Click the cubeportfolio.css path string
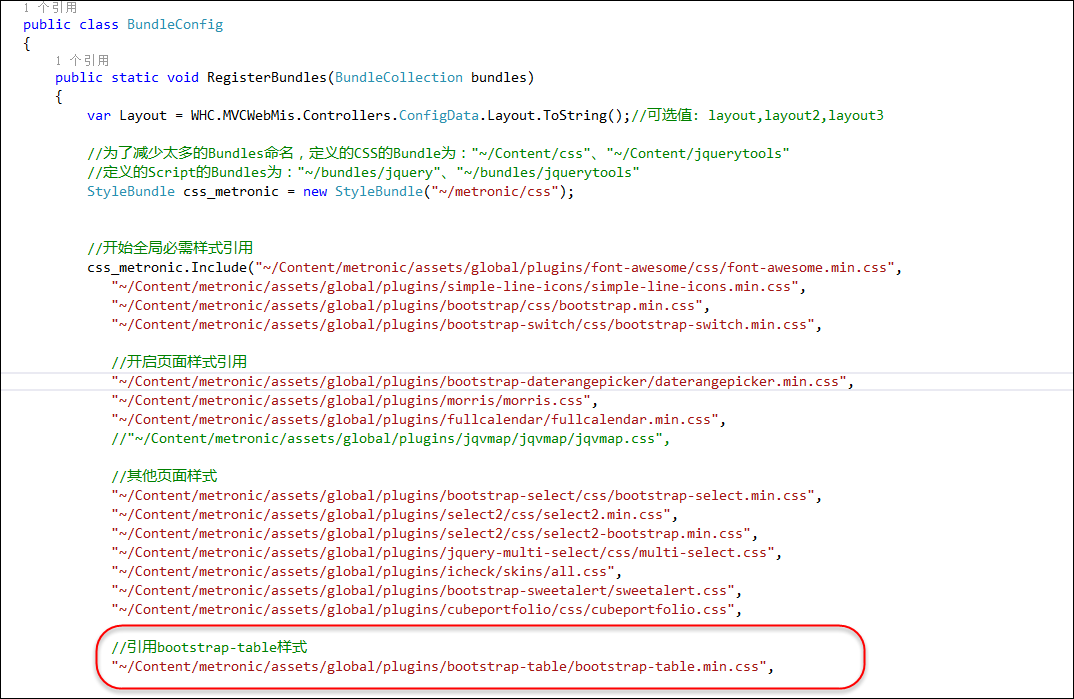 (x=425, y=610)
